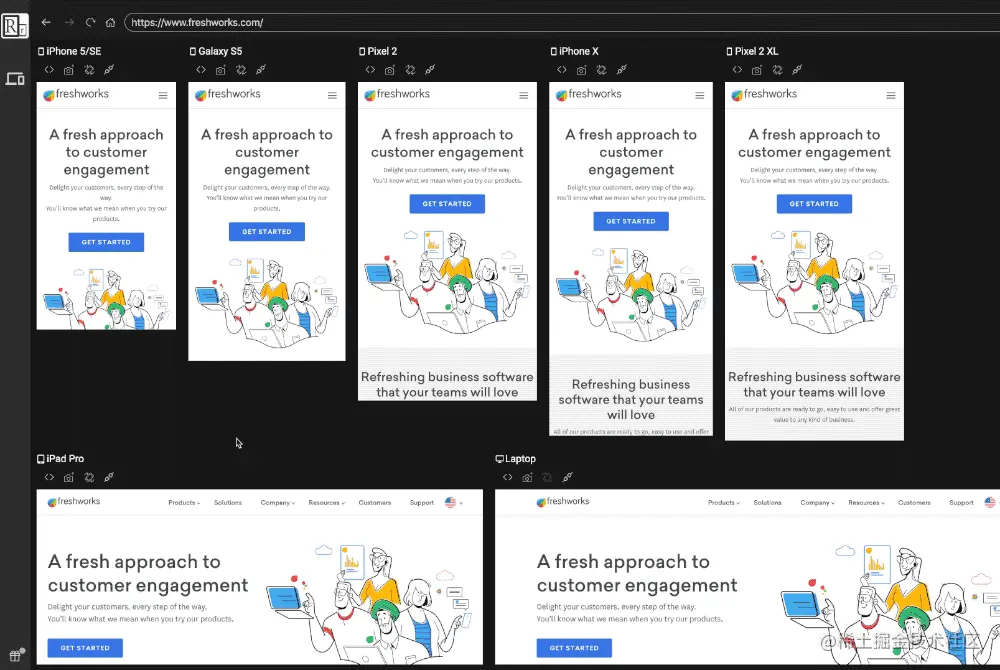
Task: Rotate the Pixel 2 XL device orientation
Action: point(777,70)
